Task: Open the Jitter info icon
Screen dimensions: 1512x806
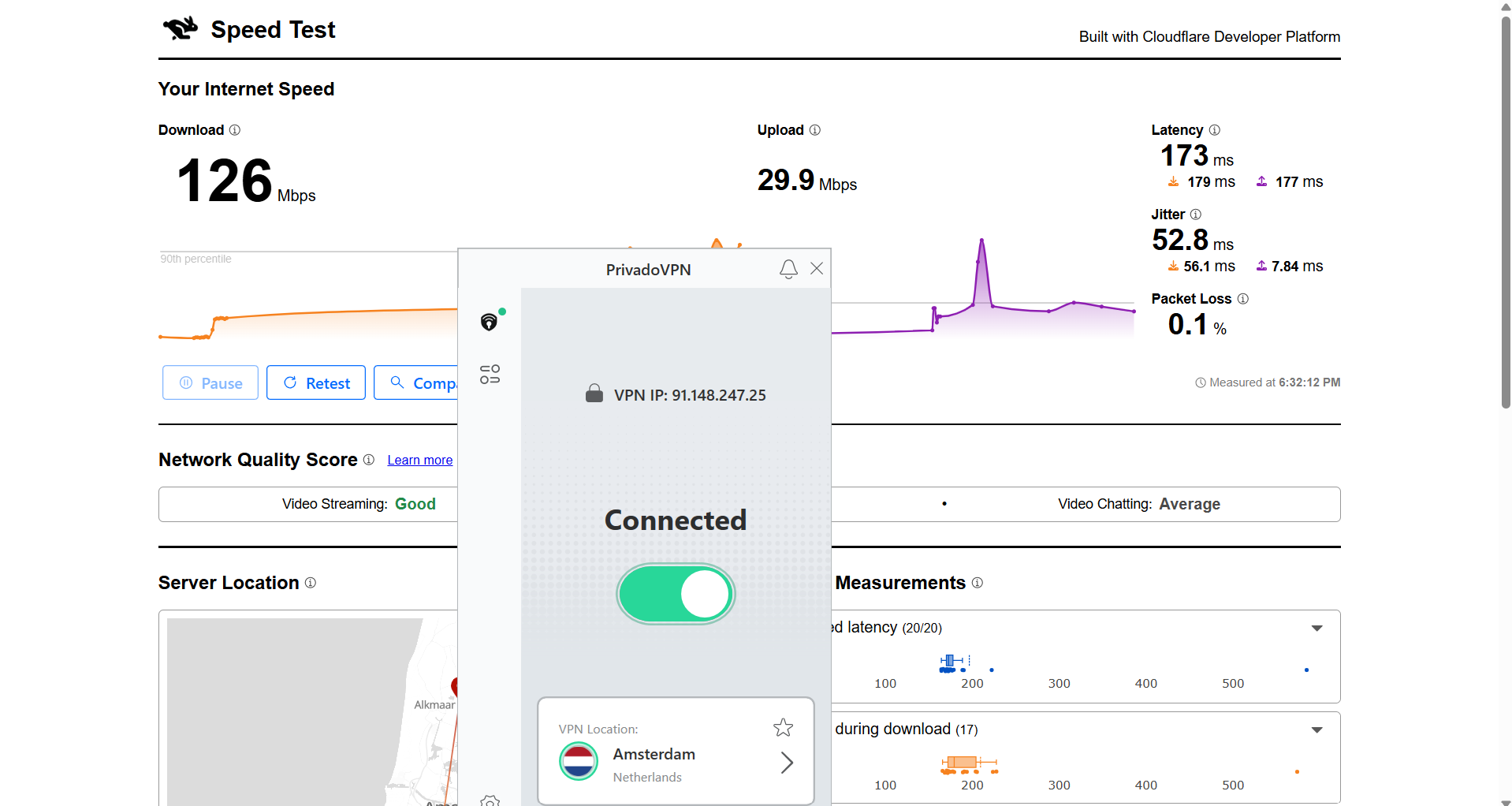Action: pyautogui.click(x=1196, y=215)
